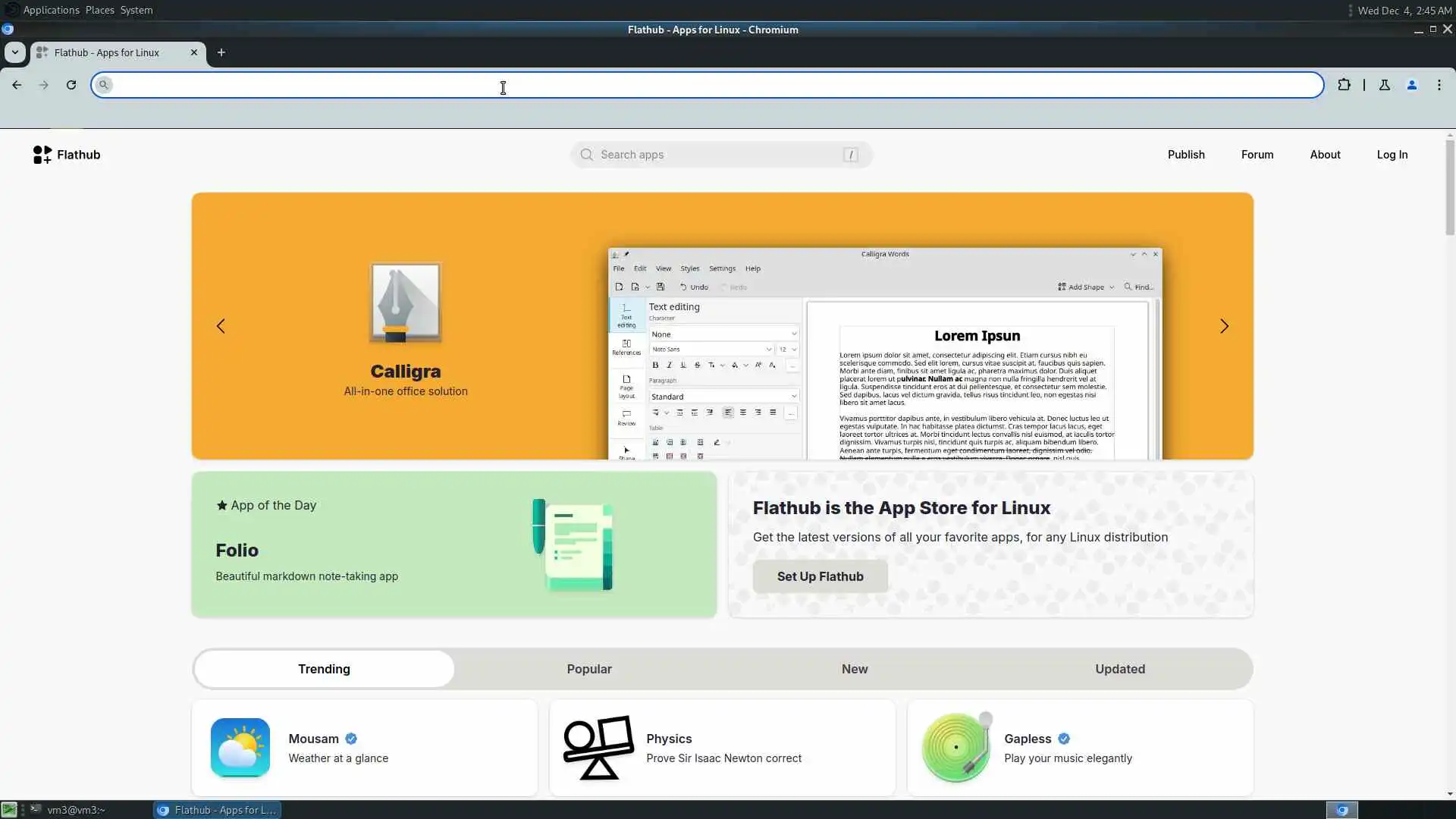Expand the tab search dropdown arrow
The width and height of the screenshot is (1456, 819).
click(x=15, y=52)
